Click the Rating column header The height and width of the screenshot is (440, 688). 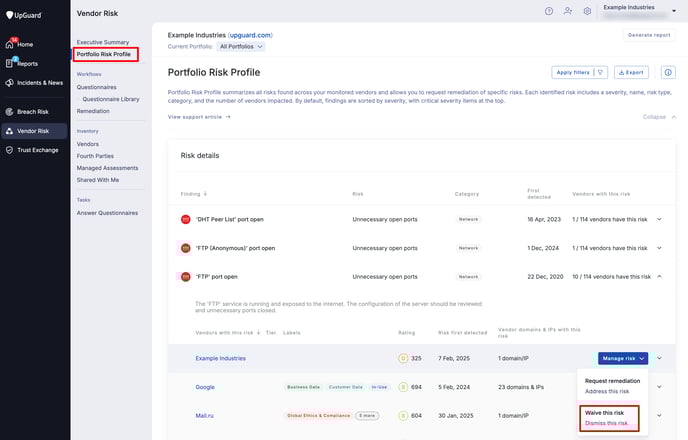406,333
